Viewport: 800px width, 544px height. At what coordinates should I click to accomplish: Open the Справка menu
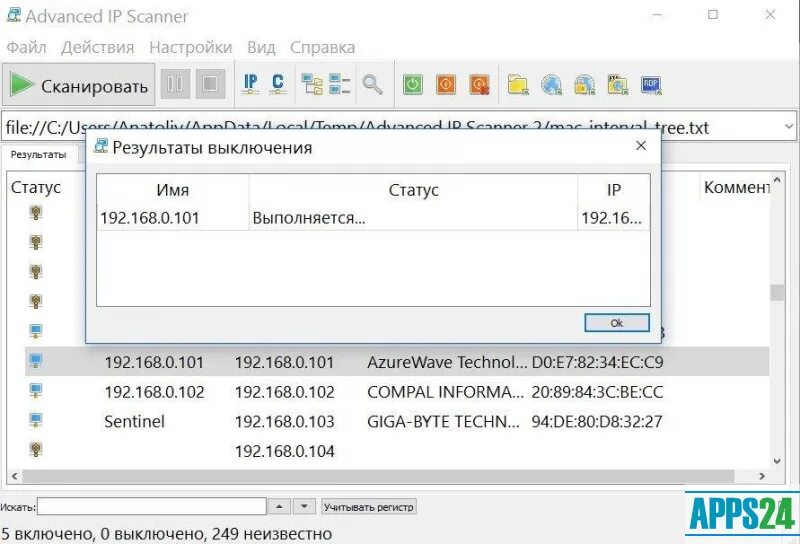(x=322, y=47)
